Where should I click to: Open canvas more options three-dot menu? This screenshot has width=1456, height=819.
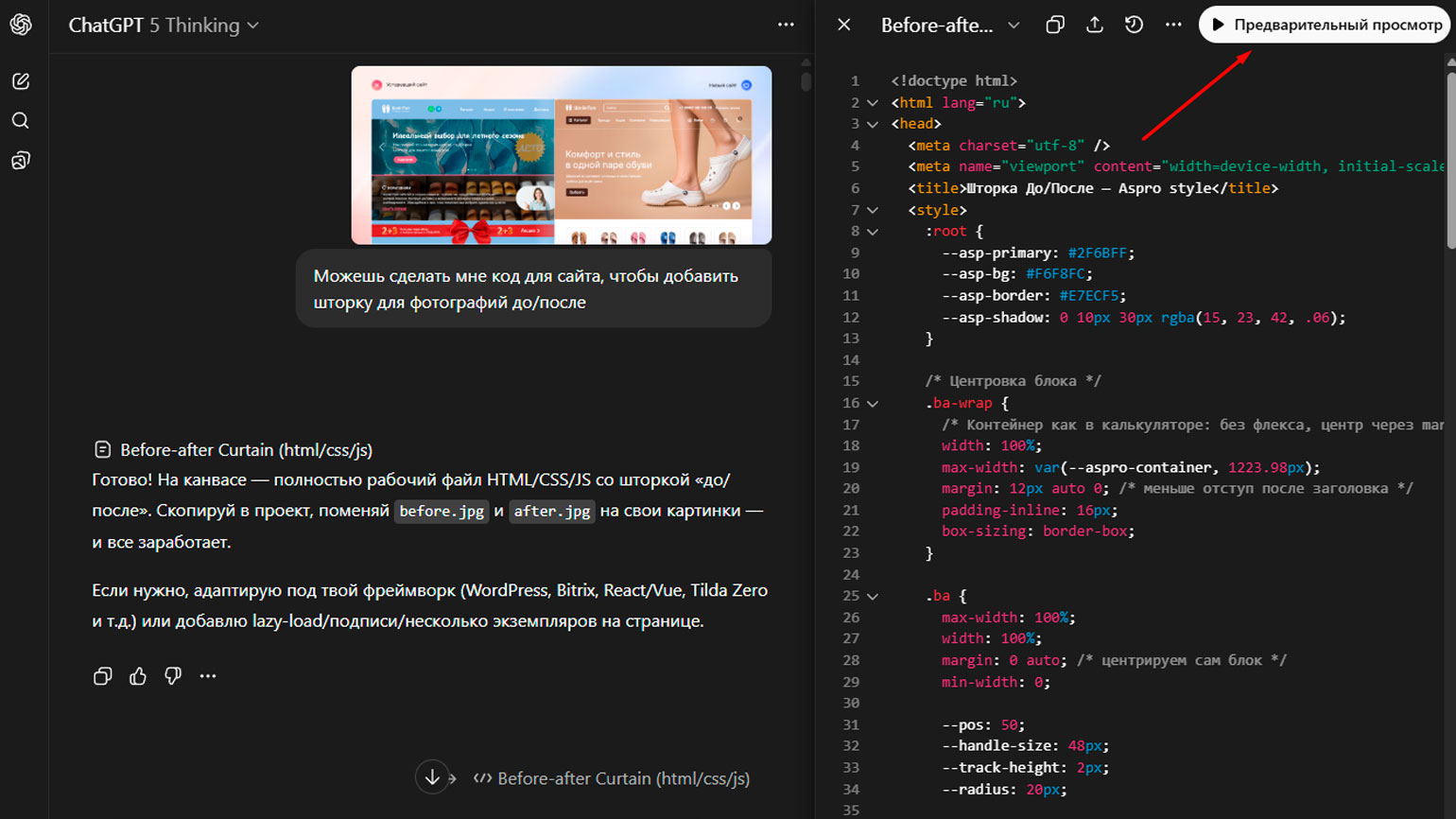(x=1173, y=26)
